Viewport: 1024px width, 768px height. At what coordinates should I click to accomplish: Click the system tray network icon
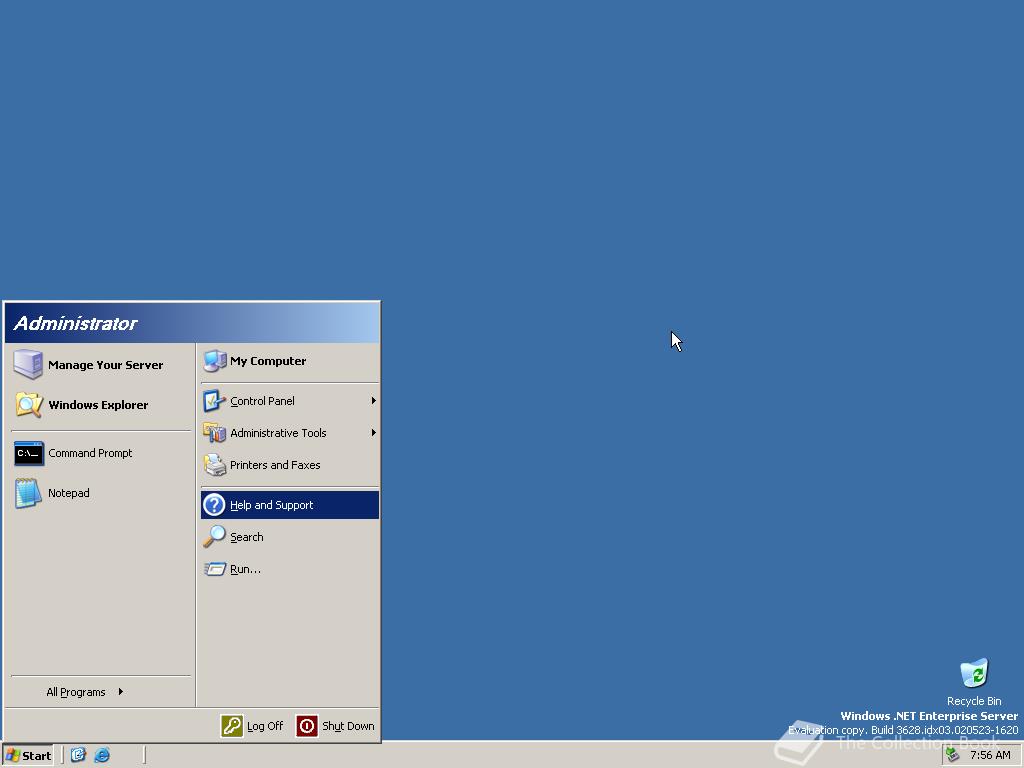tap(953, 755)
